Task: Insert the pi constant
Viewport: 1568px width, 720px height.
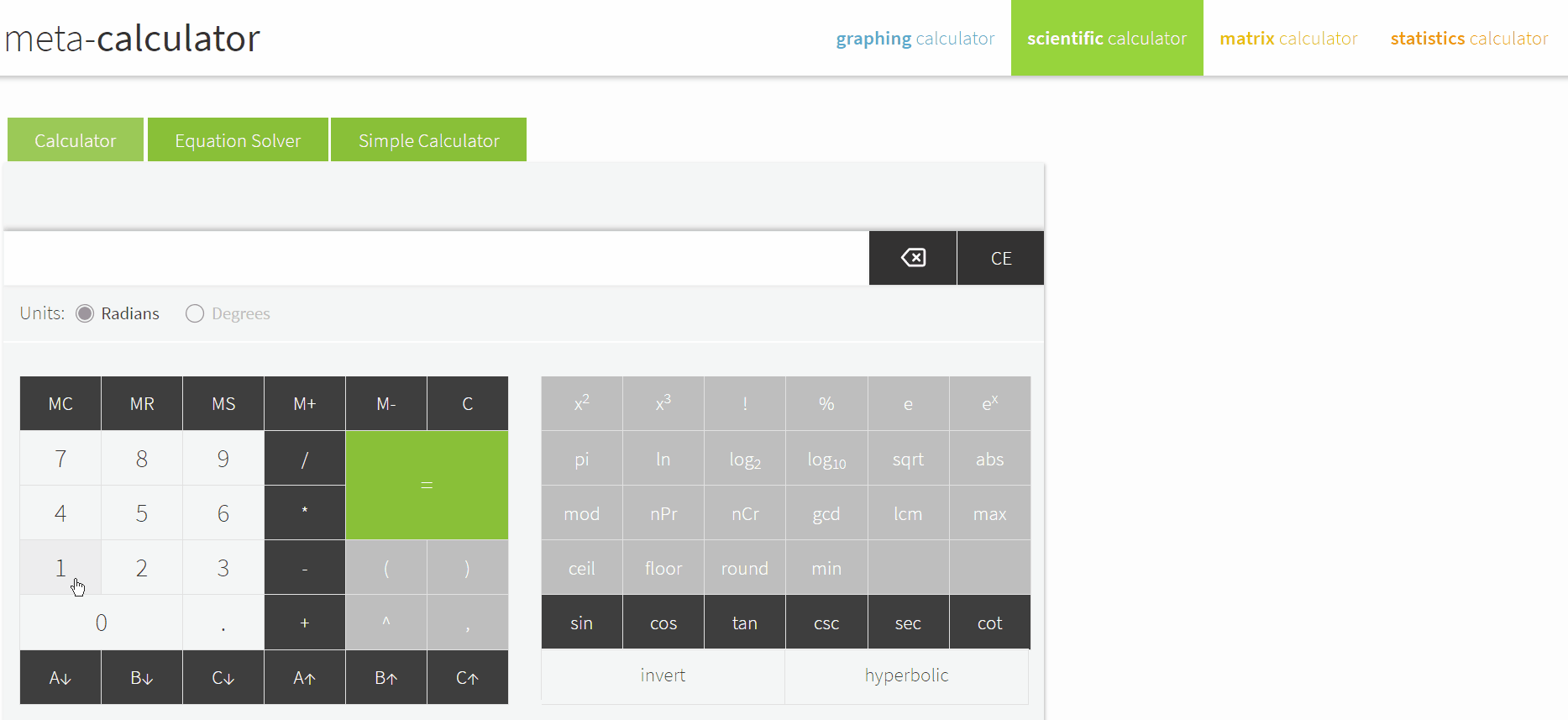Action: pyautogui.click(x=582, y=459)
